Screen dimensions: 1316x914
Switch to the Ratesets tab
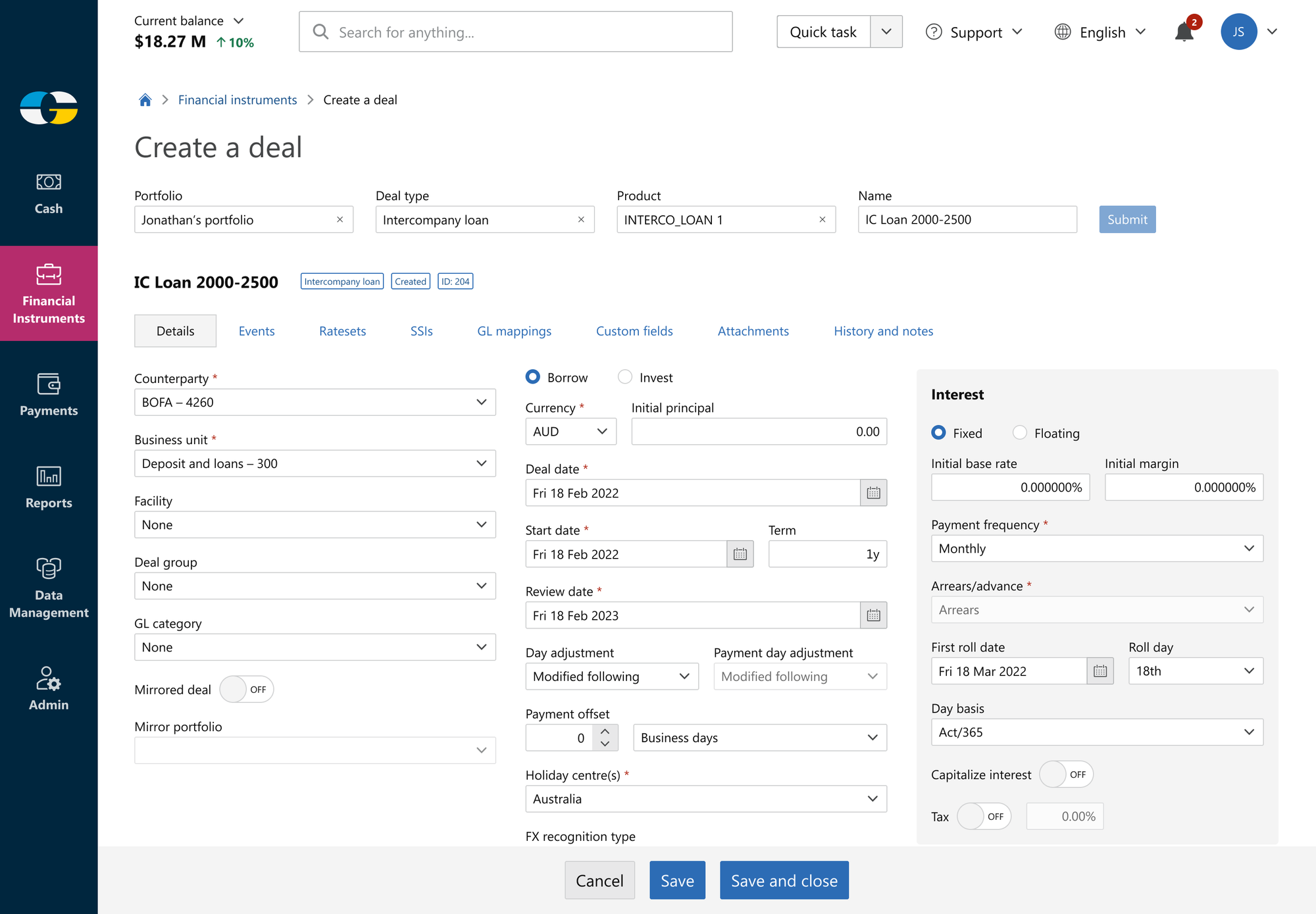tap(342, 331)
